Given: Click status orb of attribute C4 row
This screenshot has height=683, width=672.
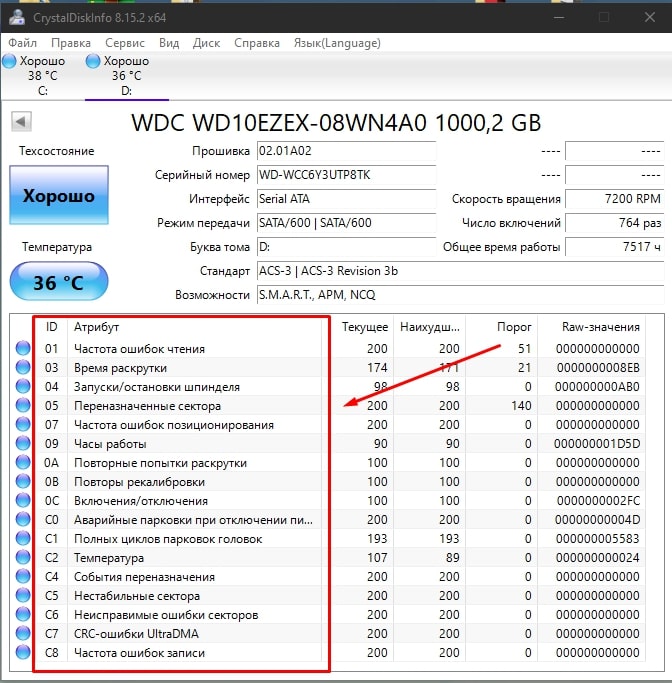Looking at the screenshot, I should pyautogui.click(x=23, y=576).
